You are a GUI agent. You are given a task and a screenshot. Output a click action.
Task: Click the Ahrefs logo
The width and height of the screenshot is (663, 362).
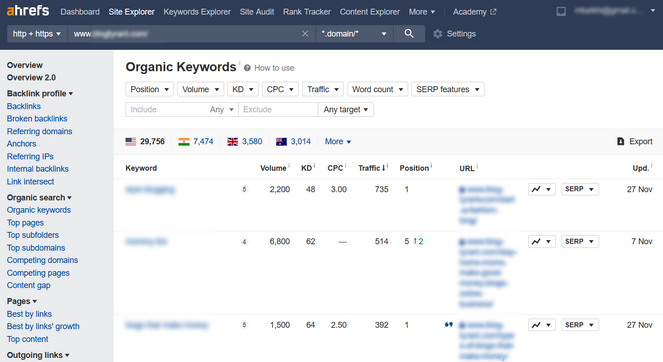(28, 10)
